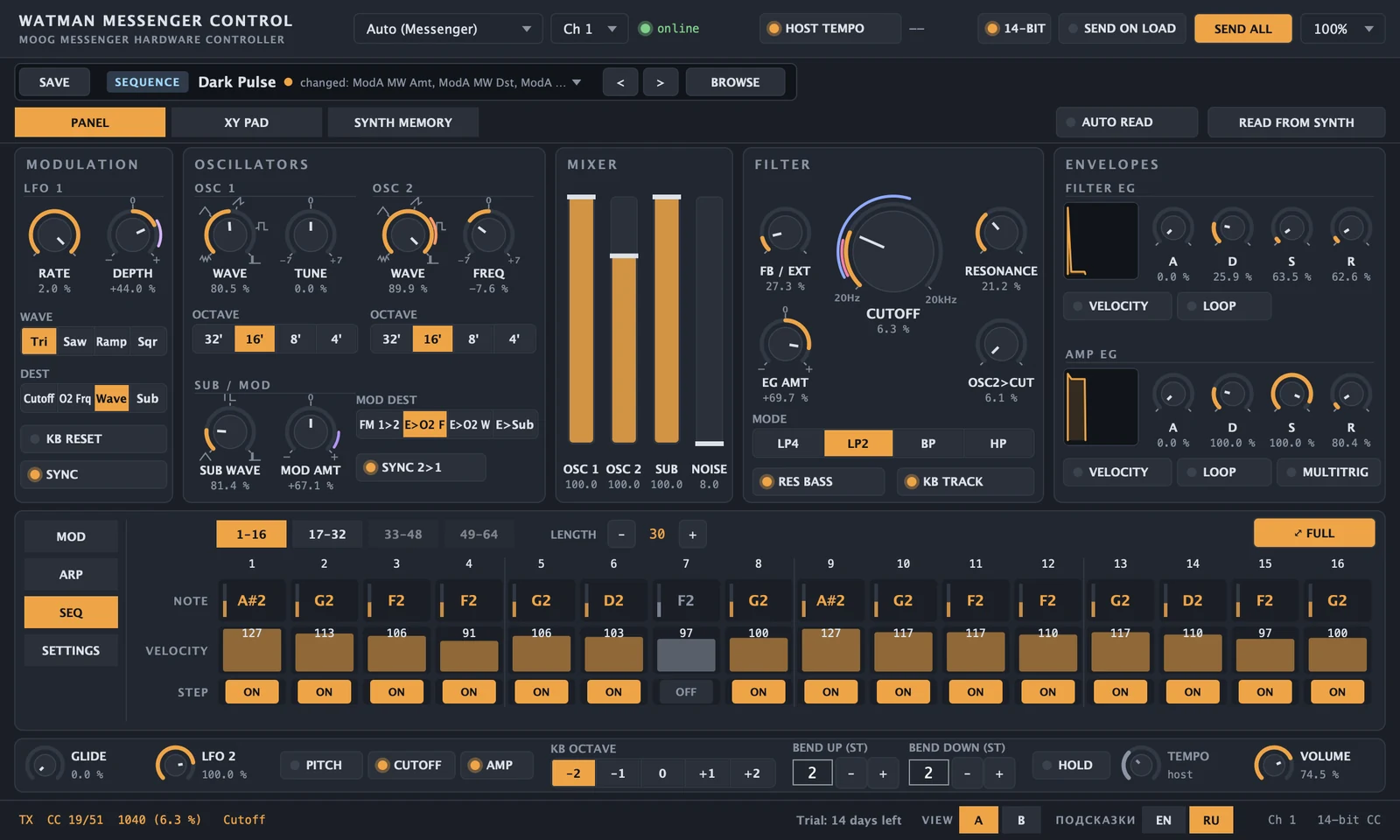
Task: Click the LFO 1 Rate knob
Action: [54, 234]
